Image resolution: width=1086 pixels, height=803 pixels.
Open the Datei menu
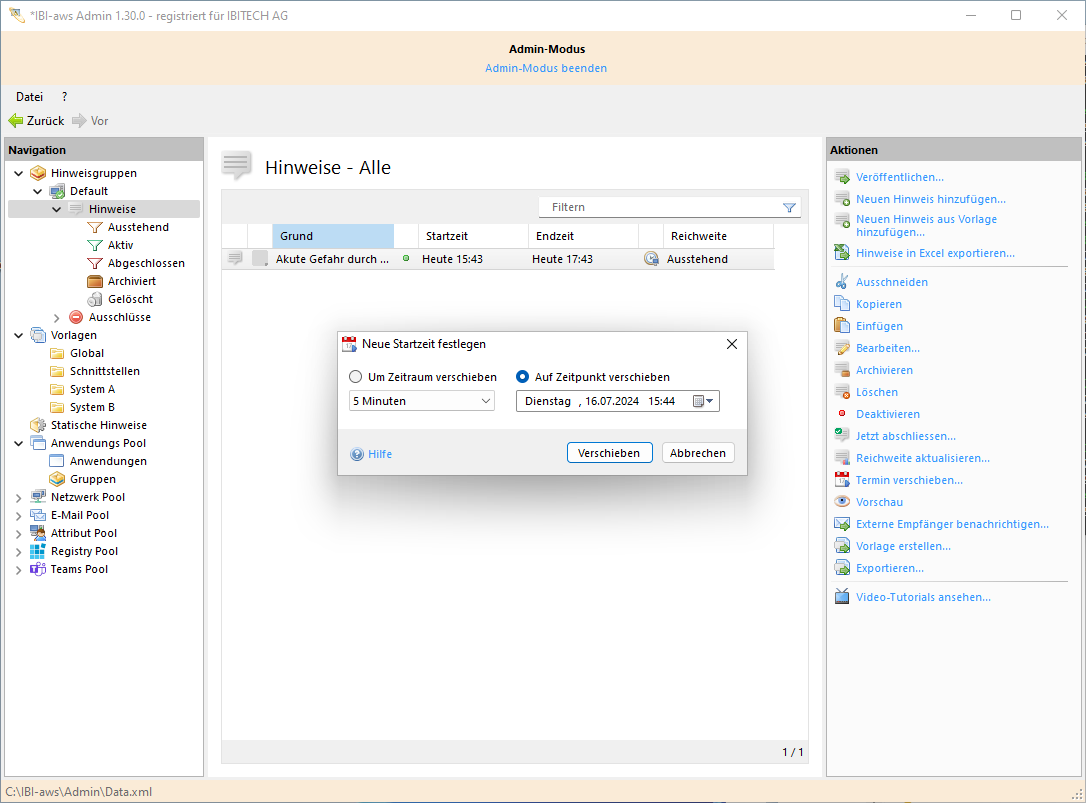(29, 97)
